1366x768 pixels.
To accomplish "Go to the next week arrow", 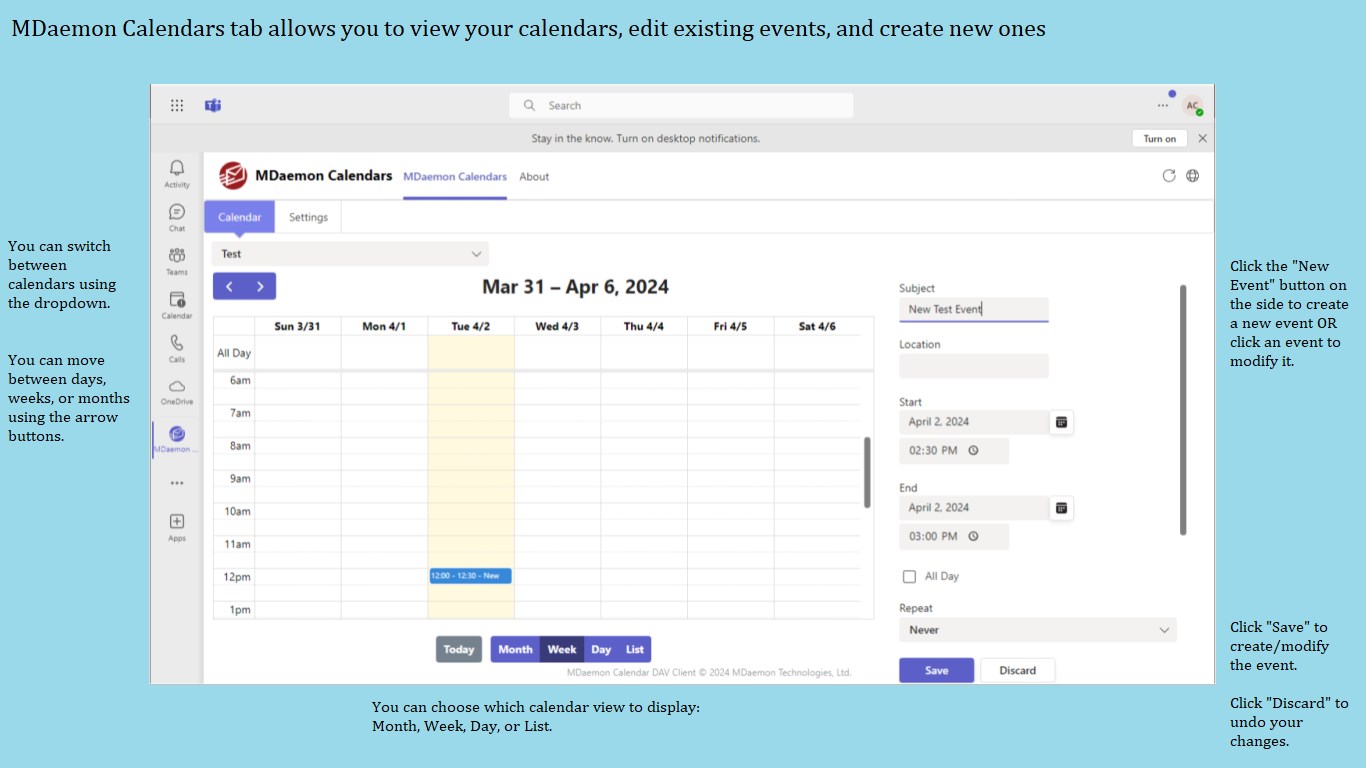I will [x=260, y=287].
